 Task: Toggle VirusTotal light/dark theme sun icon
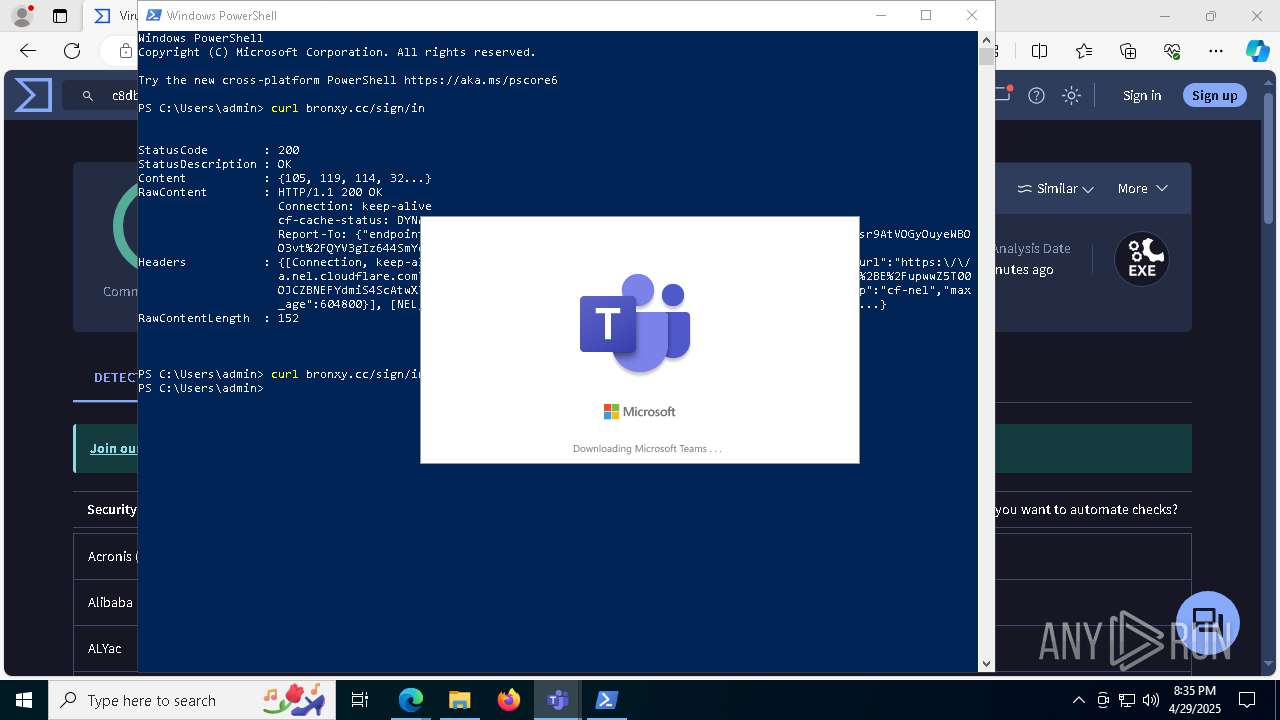click(x=1072, y=95)
